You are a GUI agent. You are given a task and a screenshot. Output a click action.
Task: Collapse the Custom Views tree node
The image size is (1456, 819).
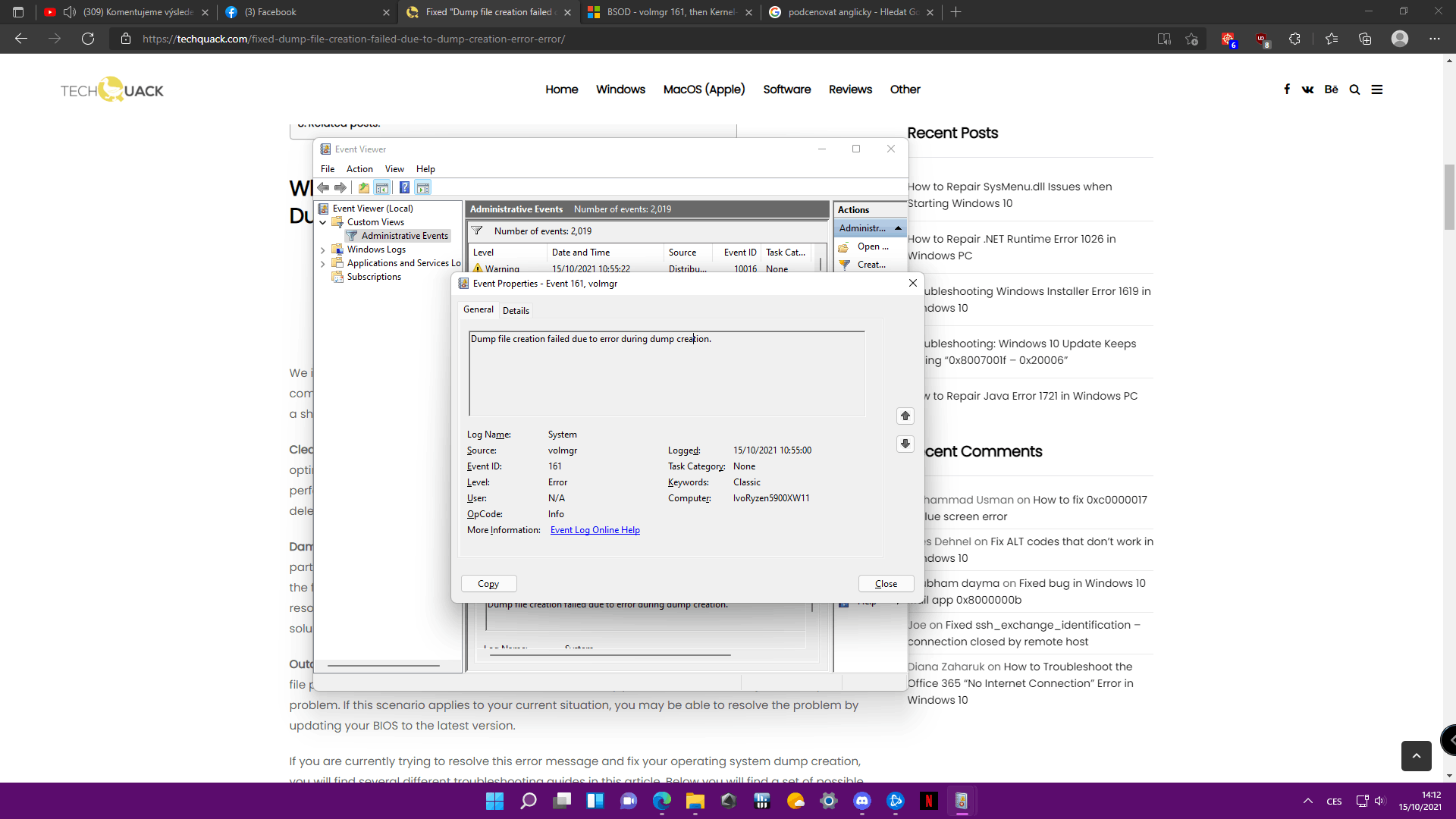pos(323,223)
